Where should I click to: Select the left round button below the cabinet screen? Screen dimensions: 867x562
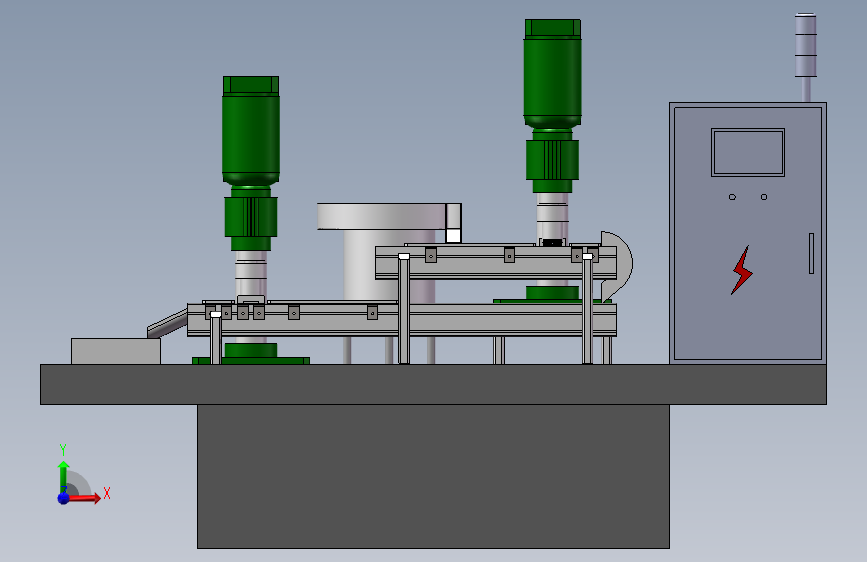coord(732,197)
